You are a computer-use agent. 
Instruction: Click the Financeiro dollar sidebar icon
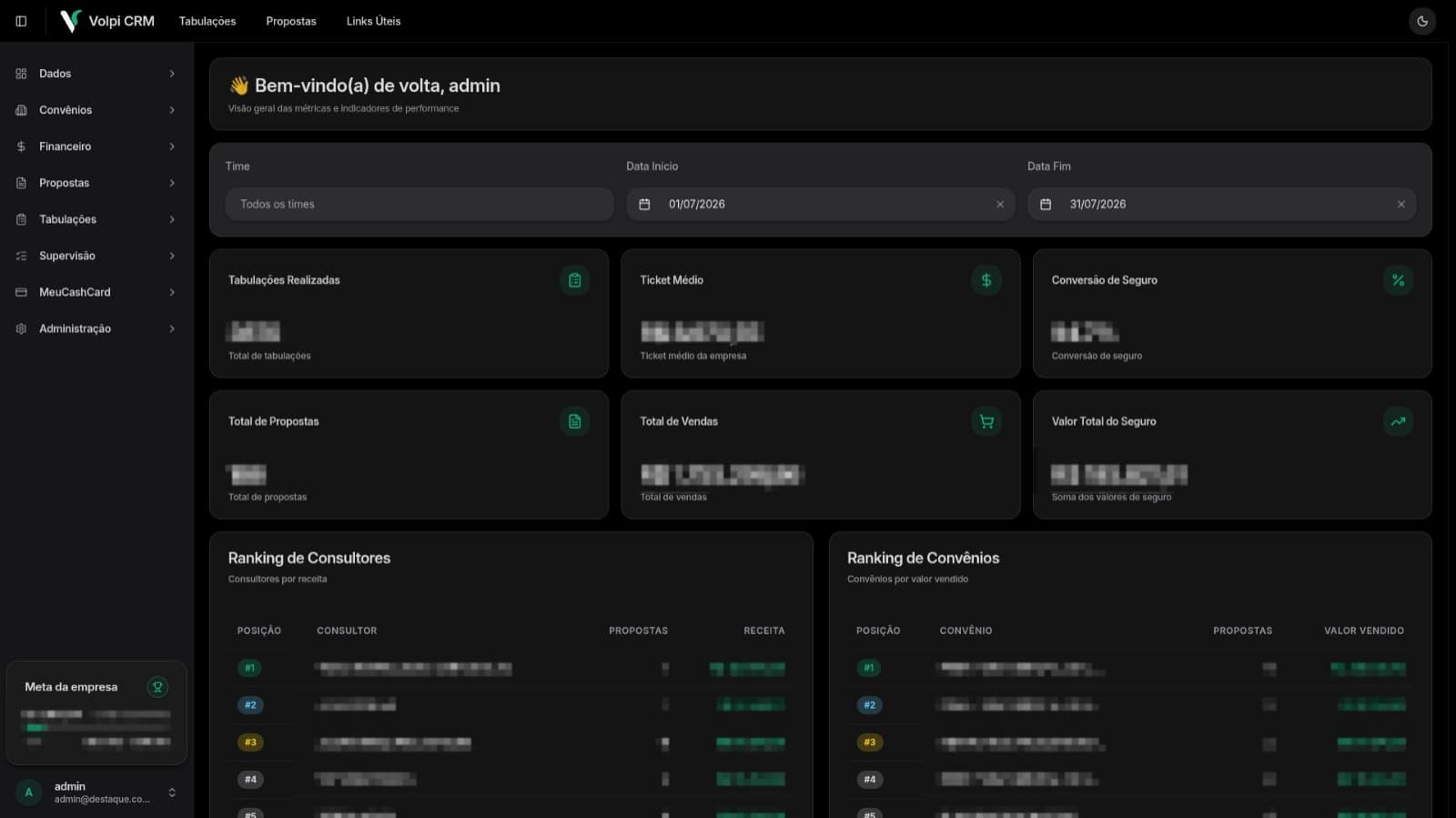point(21,146)
